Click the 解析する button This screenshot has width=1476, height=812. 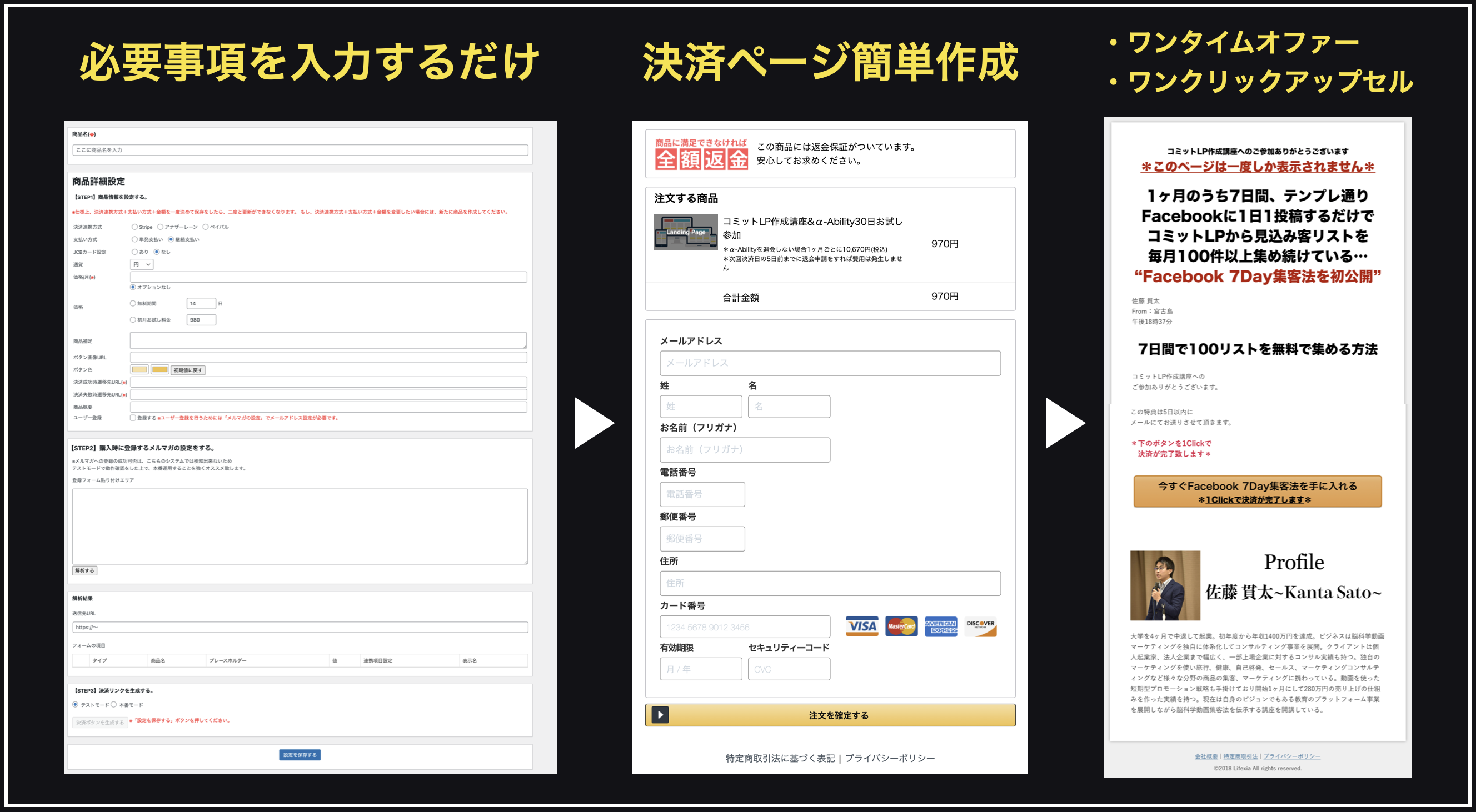[84, 570]
